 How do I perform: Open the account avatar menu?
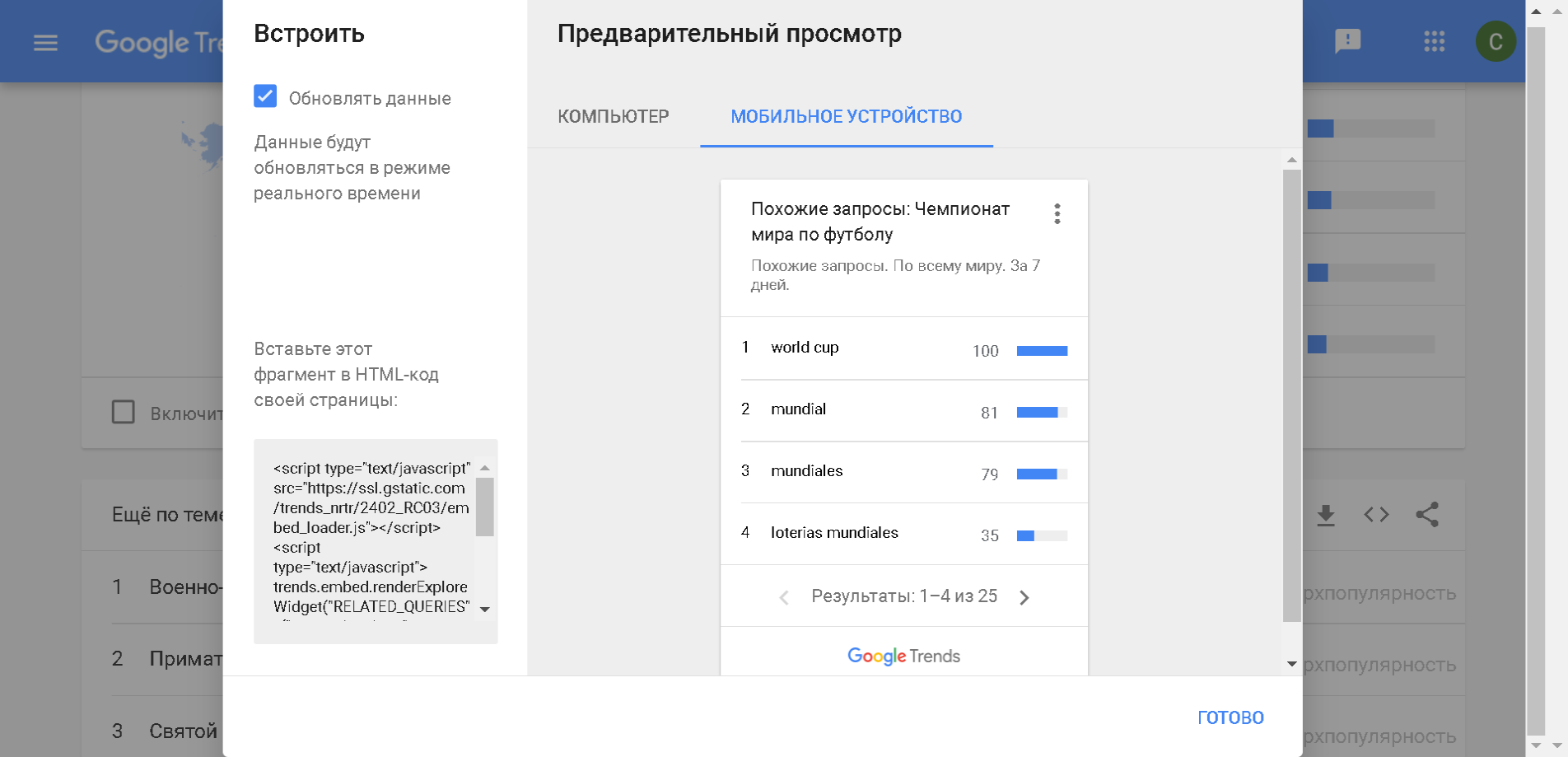tap(1495, 42)
